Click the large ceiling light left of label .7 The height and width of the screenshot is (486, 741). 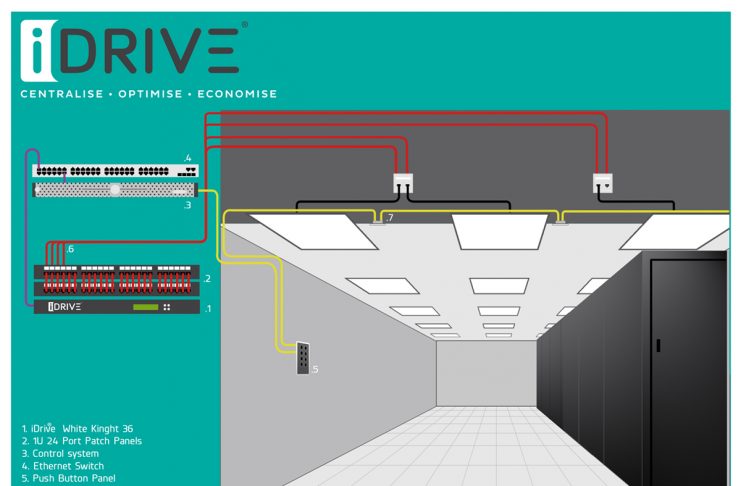tap(314, 232)
